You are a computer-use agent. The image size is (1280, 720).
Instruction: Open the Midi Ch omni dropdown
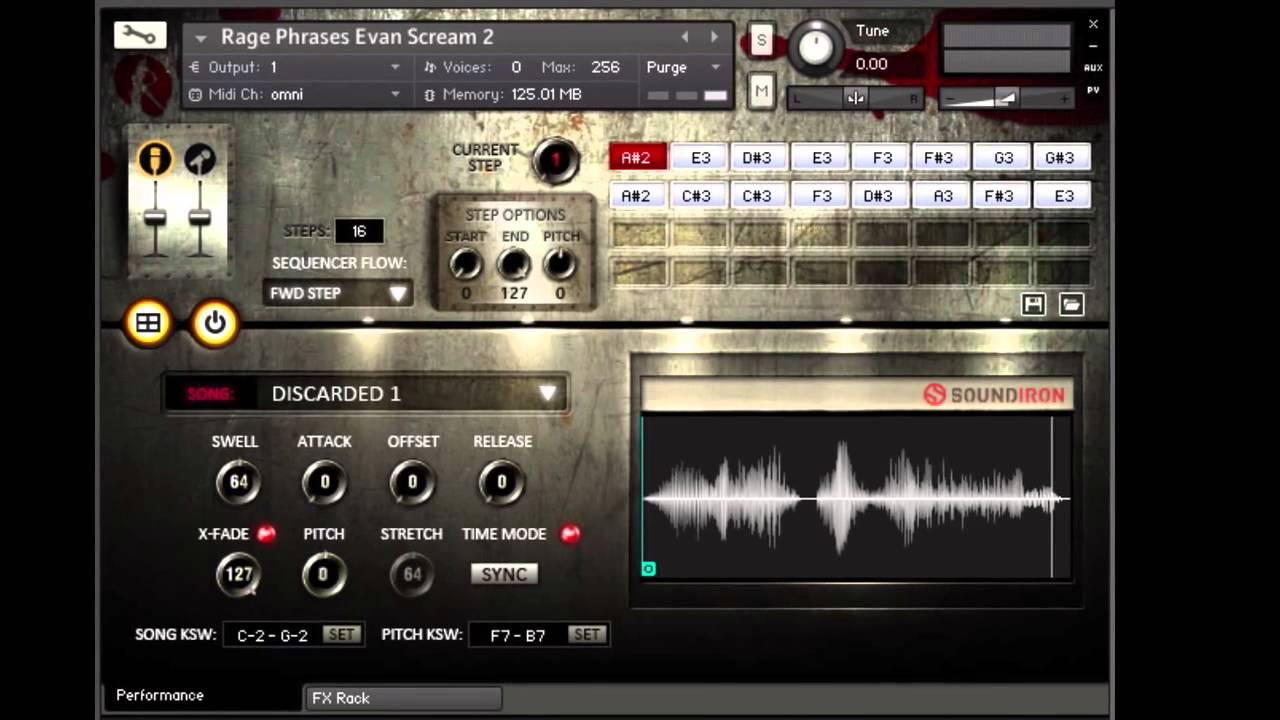click(x=395, y=94)
